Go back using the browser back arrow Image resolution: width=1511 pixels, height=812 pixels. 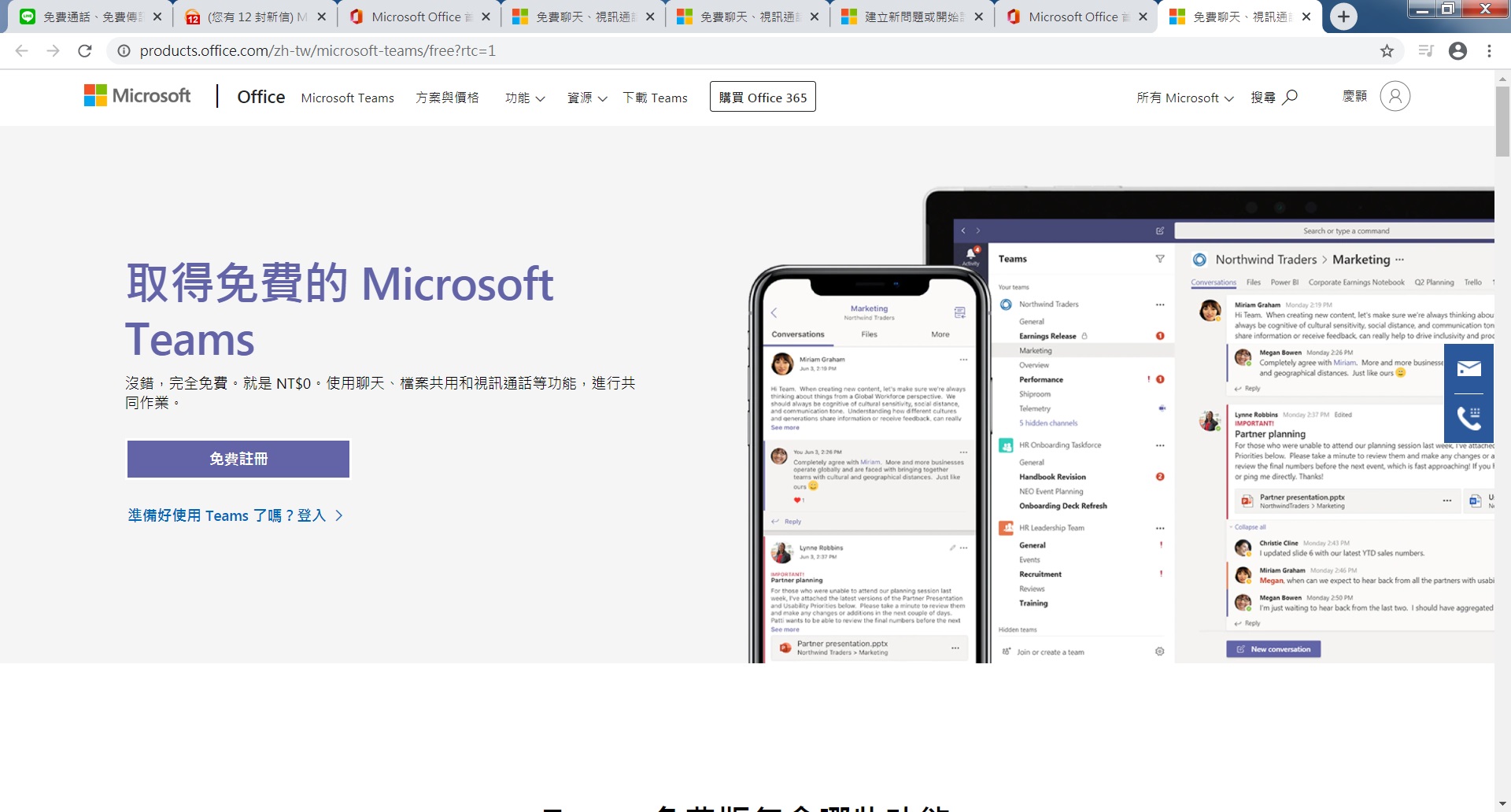click(x=21, y=51)
